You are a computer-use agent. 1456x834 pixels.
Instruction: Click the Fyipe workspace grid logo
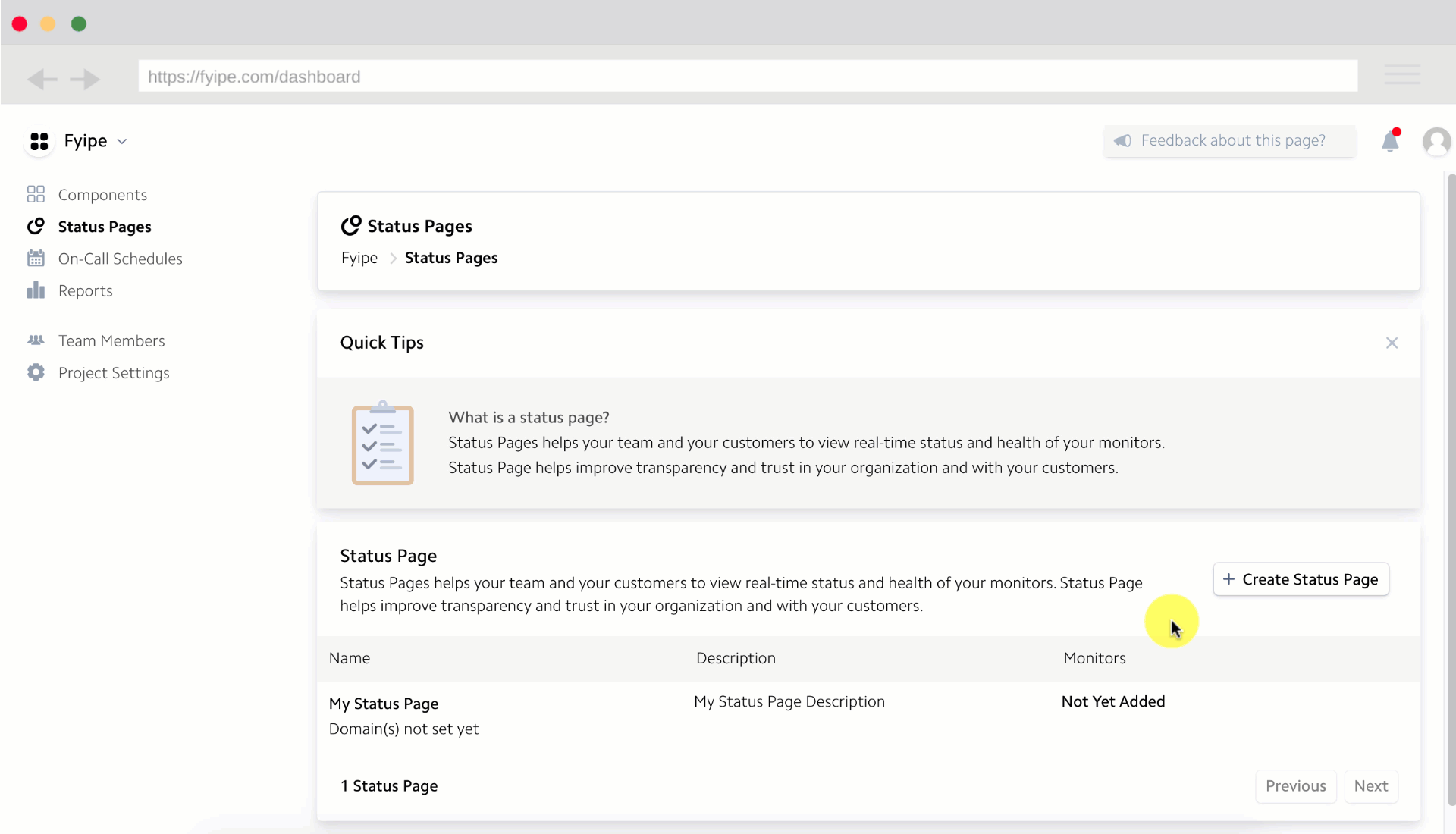(39, 141)
